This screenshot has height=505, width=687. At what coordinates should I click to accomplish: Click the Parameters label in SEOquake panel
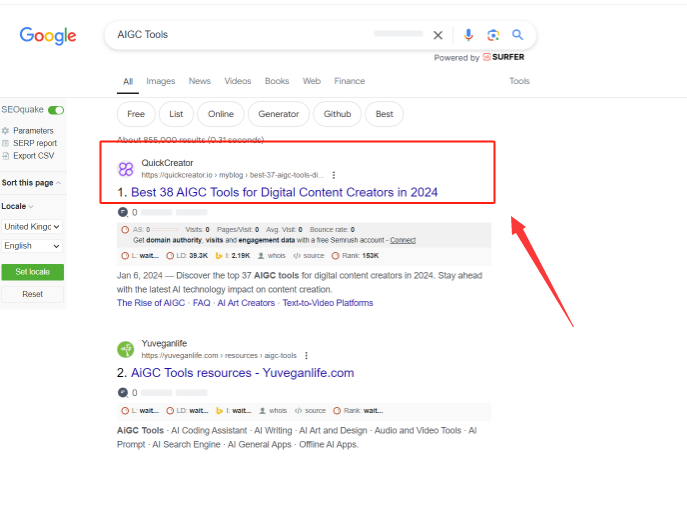coord(33,131)
